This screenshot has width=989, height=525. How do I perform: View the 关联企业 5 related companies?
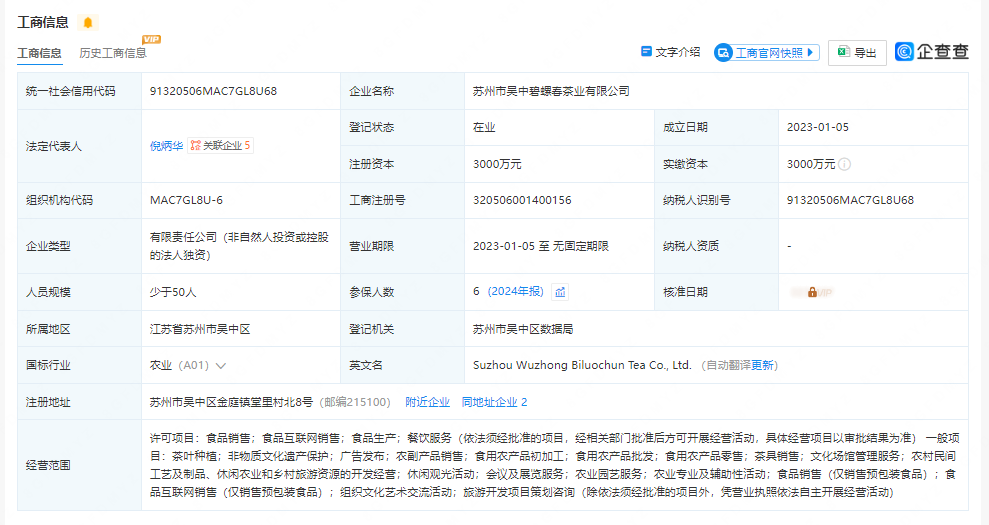pos(221,145)
